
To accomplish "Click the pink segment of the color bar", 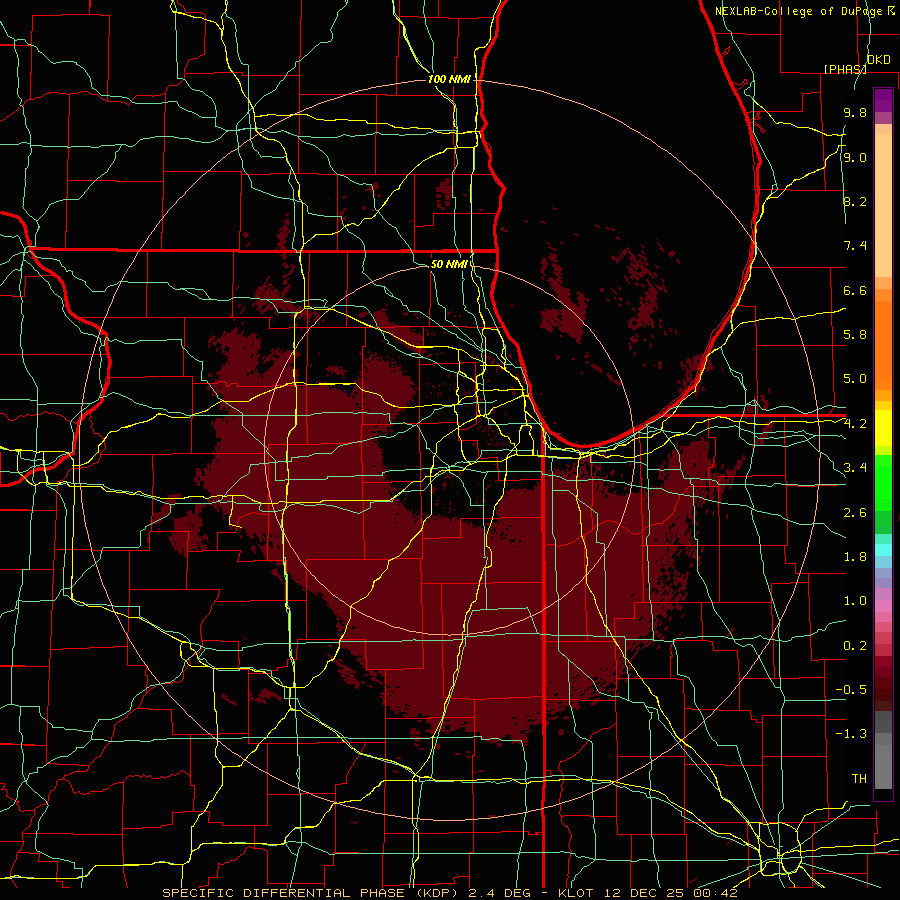I will click(883, 606).
